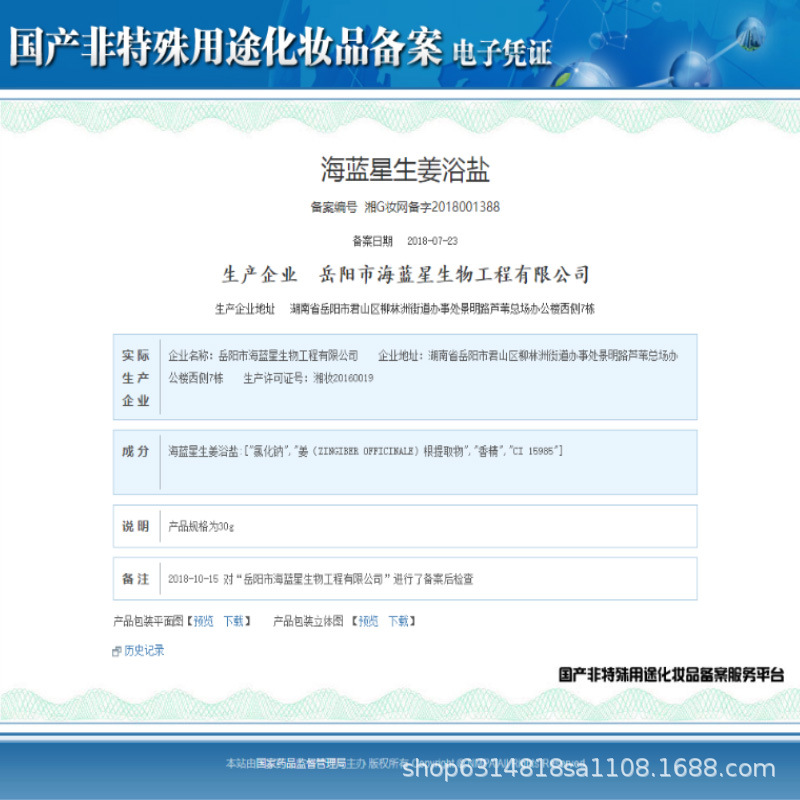Image resolution: width=800 pixels, height=800 pixels.
Task: Click the 国产非特殊用途化妆品备案 banner title
Action: coord(226,47)
